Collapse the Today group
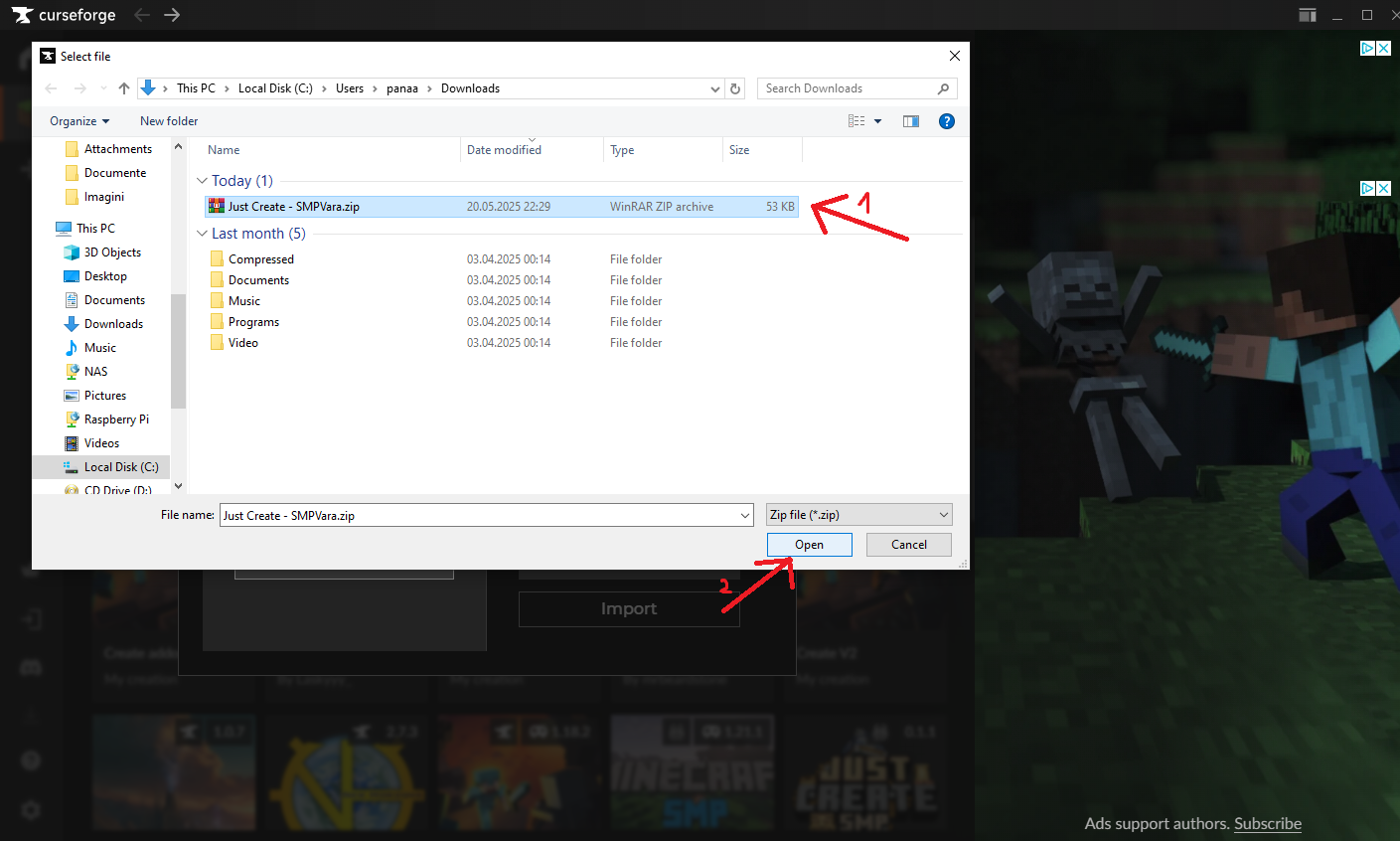The height and width of the screenshot is (841, 1400). click(x=202, y=181)
